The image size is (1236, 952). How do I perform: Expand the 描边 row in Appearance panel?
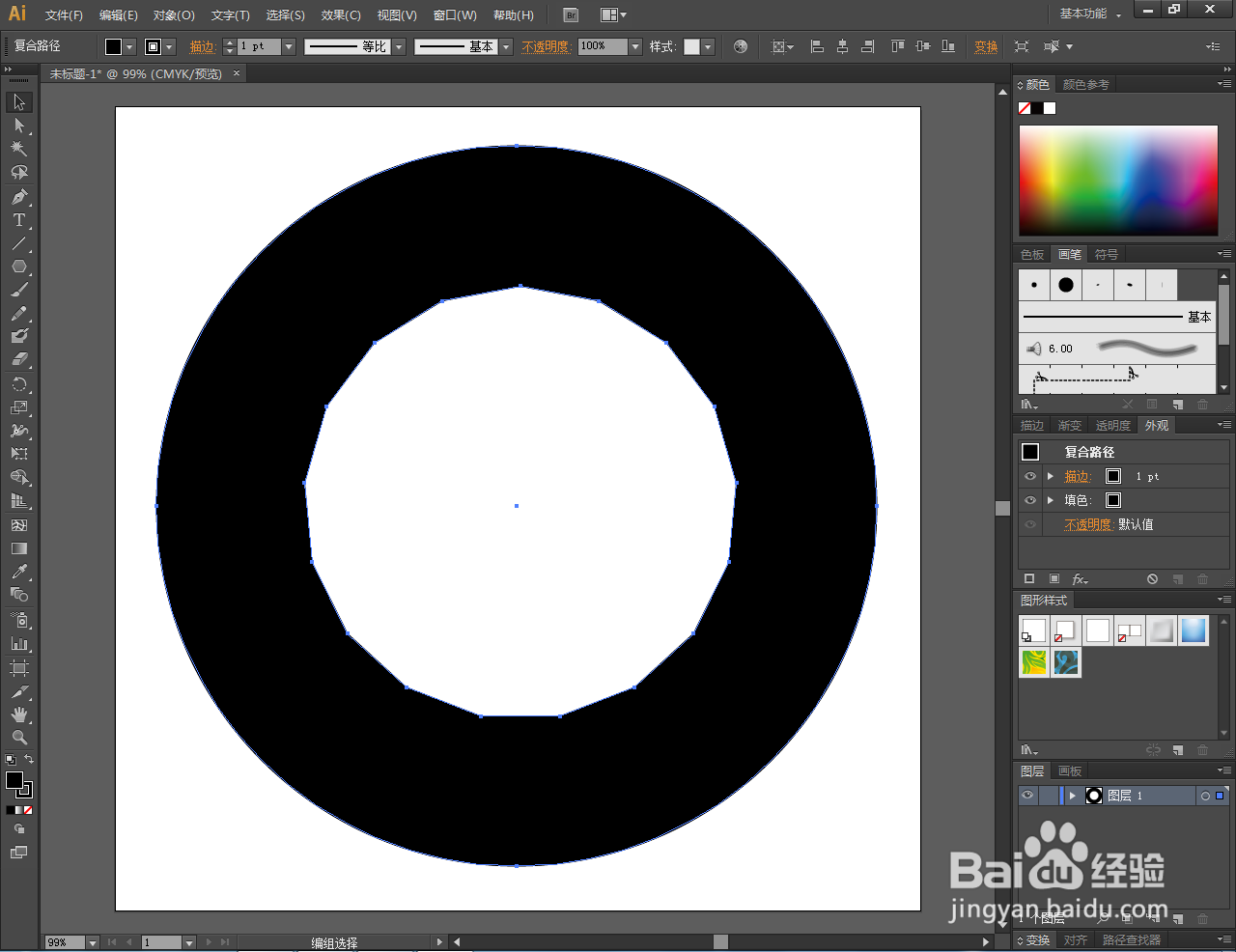click(1051, 476)
